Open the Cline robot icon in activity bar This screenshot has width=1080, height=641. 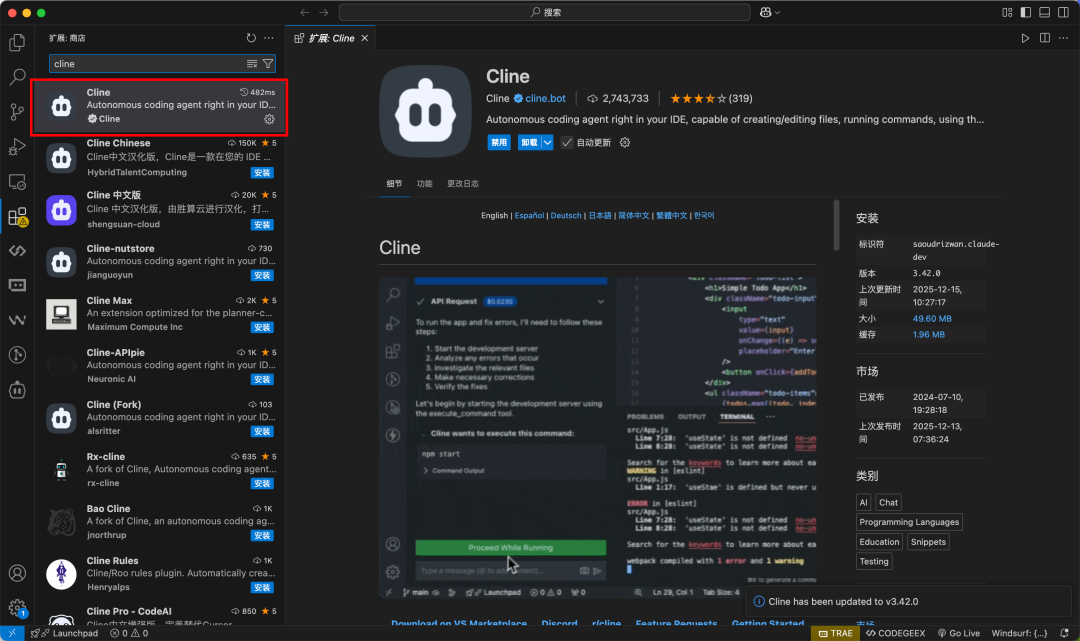coord(17,390)
